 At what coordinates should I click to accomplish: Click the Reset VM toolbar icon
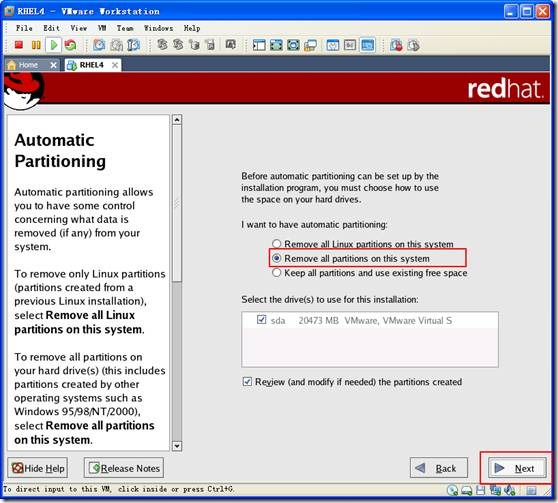[70, 45]
